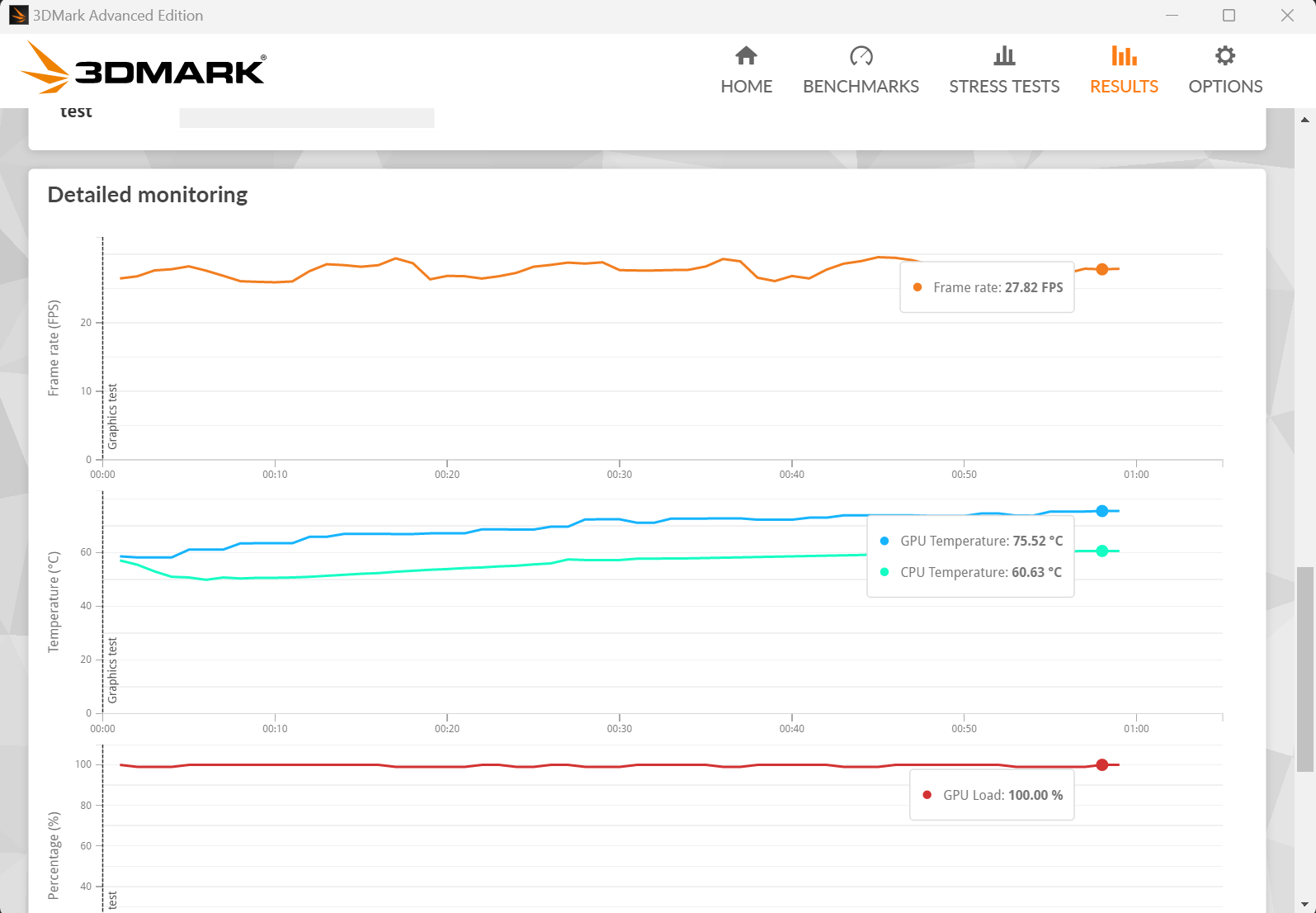The width and height of the screenshot is (1316, 913).
Task: Switch to the STRESS TESTS label
Action: pos(1004,87)
